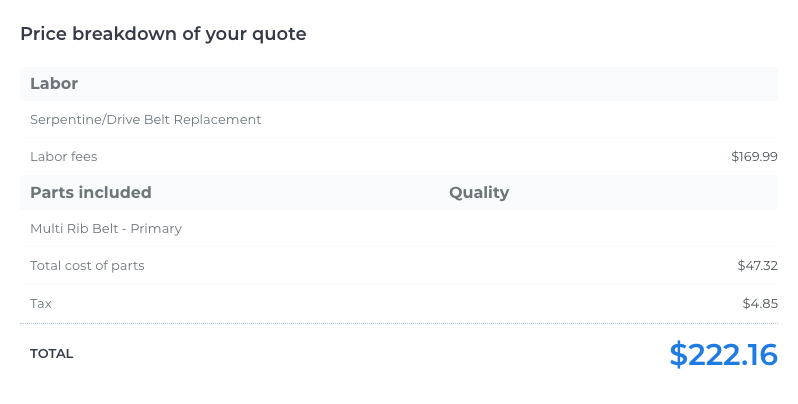Select the word 'parts' in Total cost row
798x404 pixels.
pyautogui.click(x=128, y=267)
